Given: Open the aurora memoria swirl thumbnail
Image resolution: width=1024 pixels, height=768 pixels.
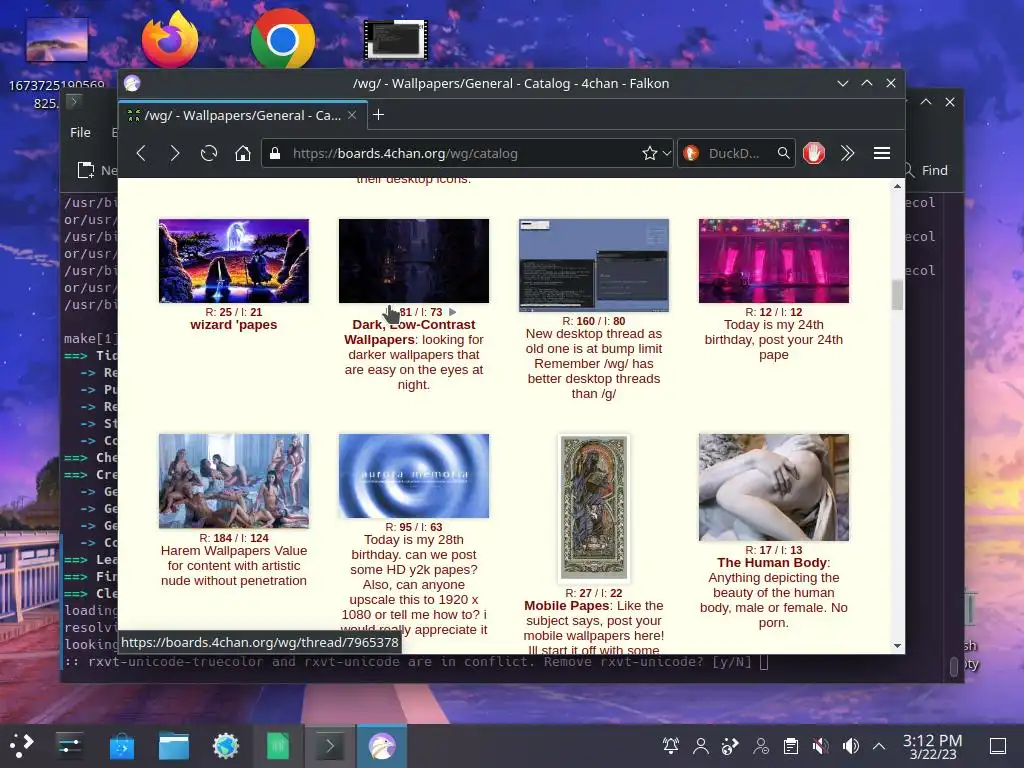Looking at the screenshot, I should click(413, 475).
